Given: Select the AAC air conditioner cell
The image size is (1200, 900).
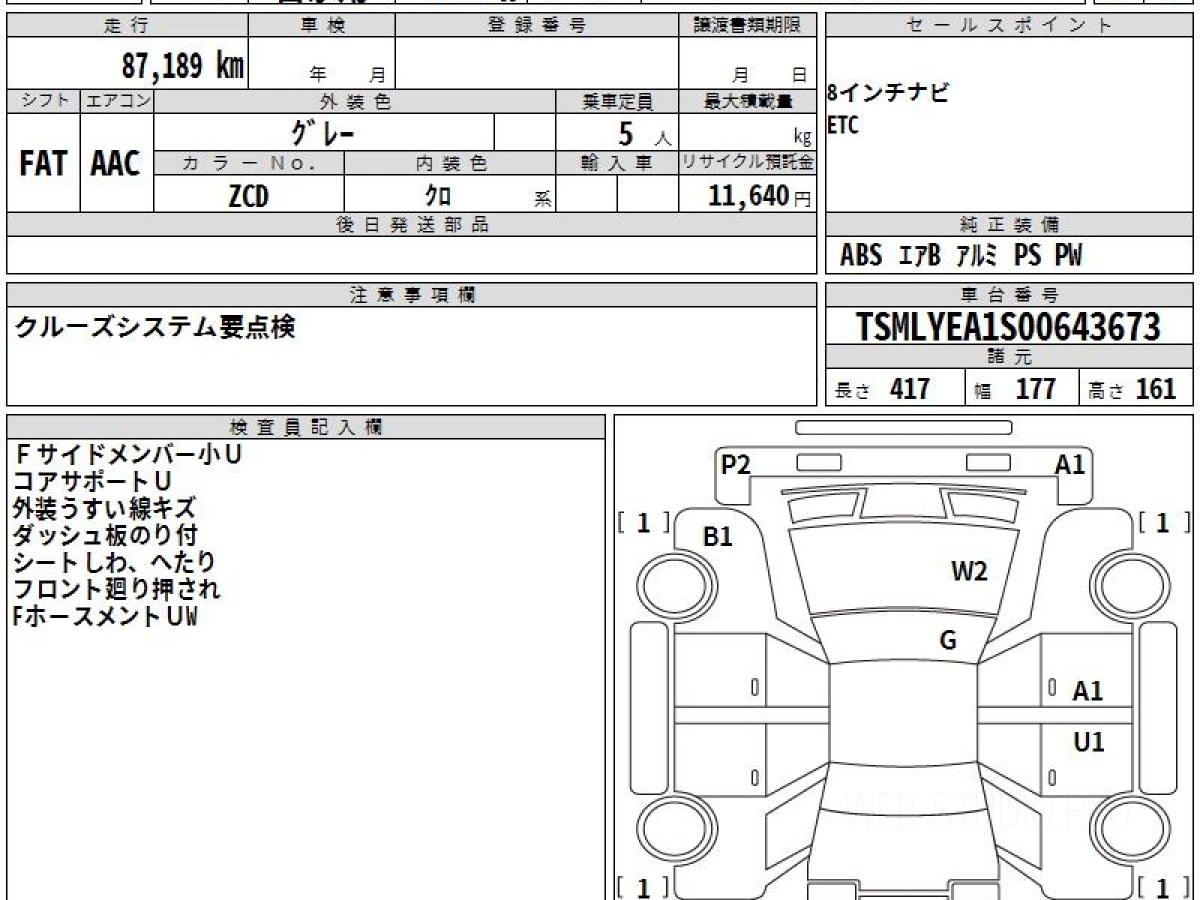Looking at the screenshot, I should point(116,163).
